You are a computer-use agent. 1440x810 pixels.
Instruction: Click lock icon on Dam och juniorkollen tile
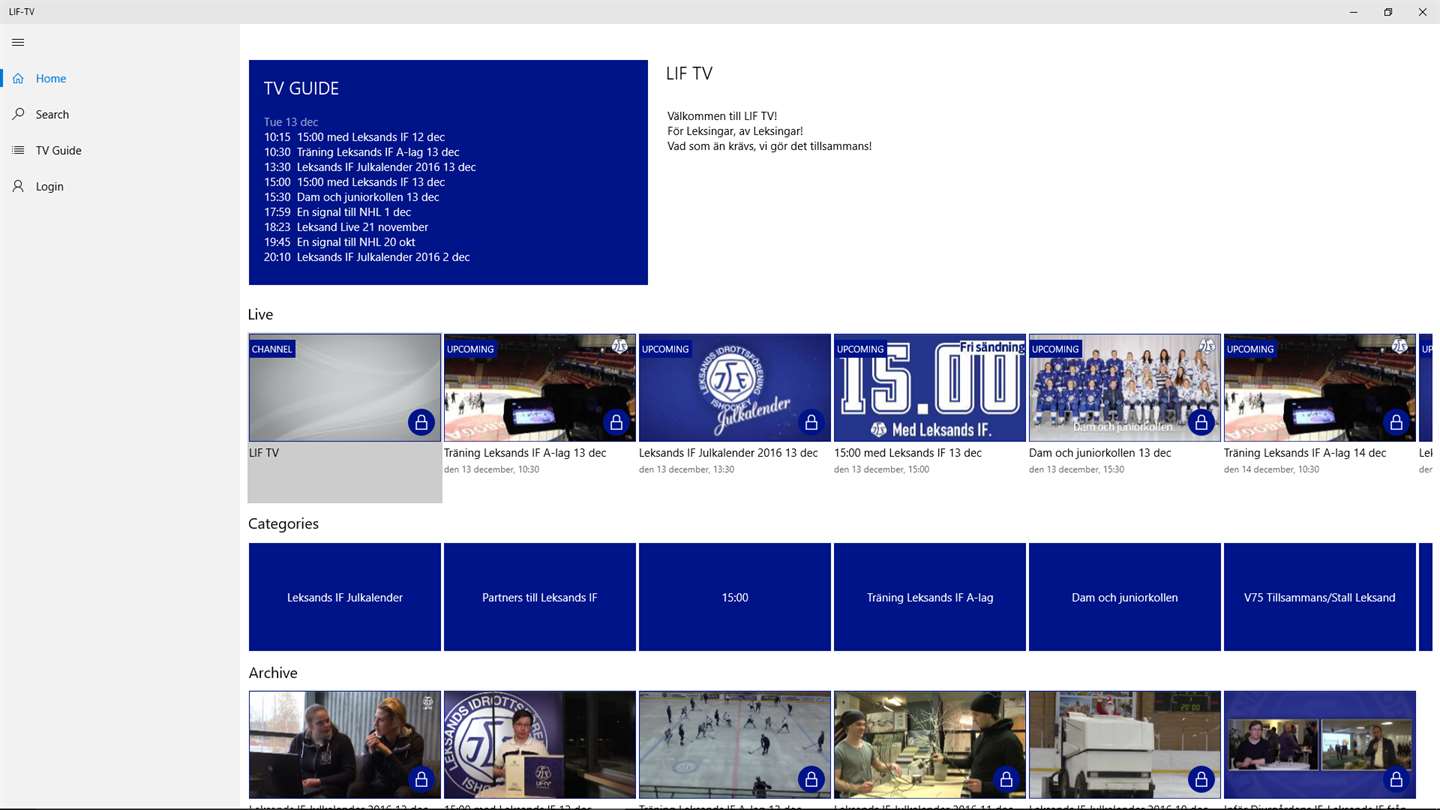[x=1201, y=422]
